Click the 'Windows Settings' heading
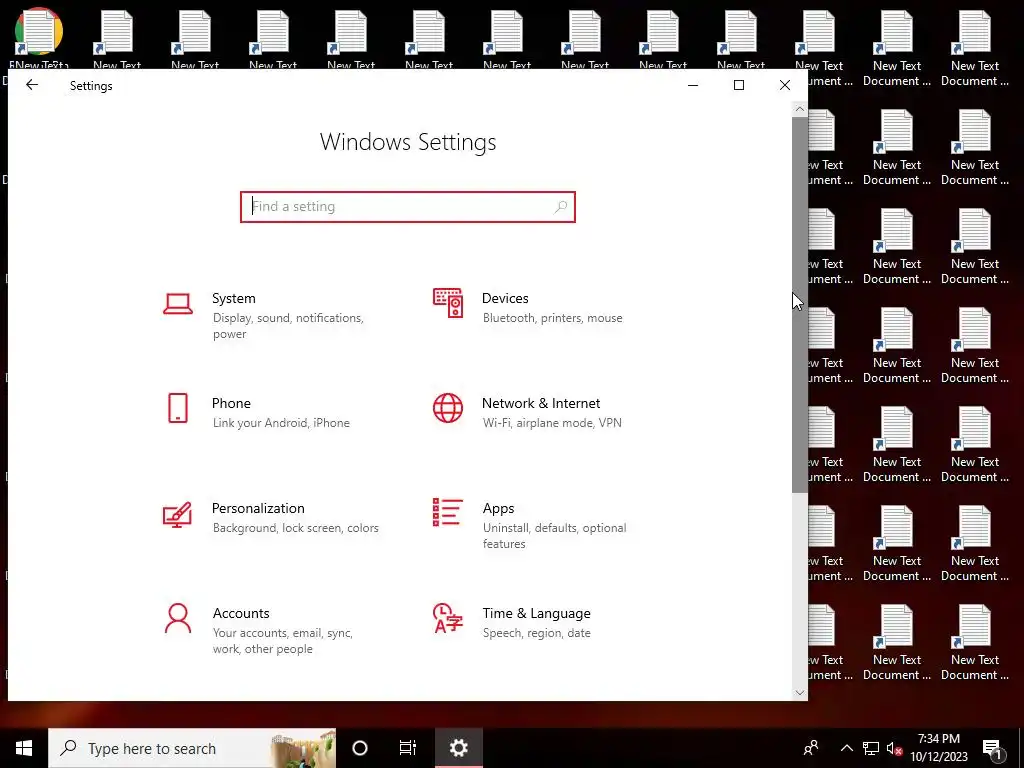1024x768 pixels. coord(408,142)
